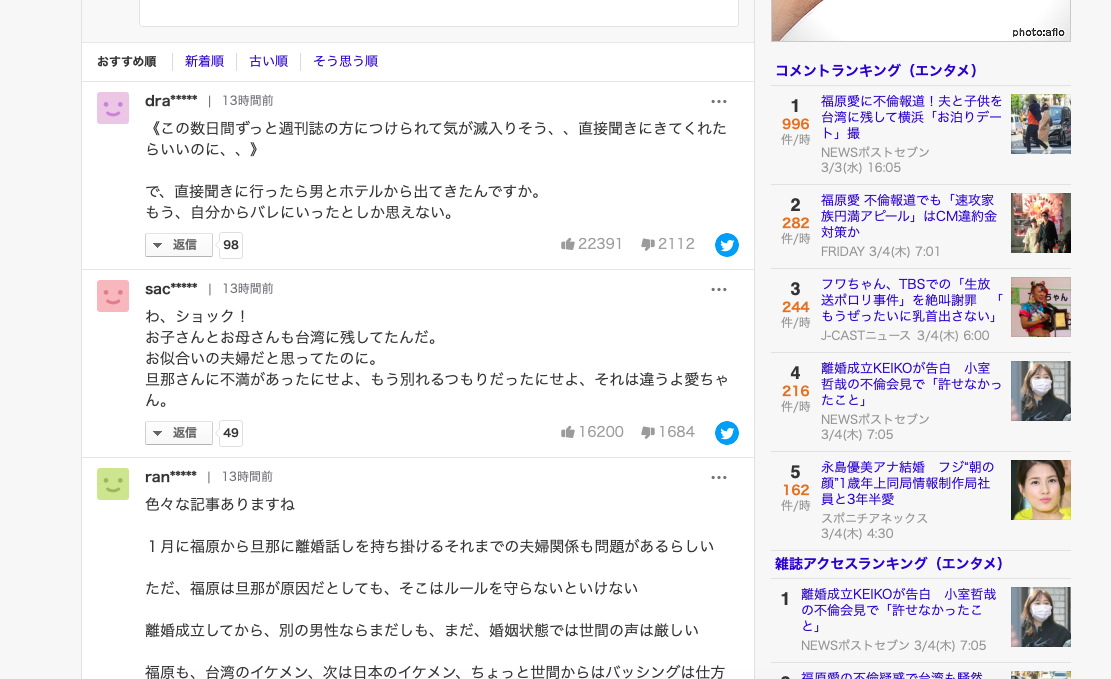The height and width of the screenshot is (679, 1111).
Task: Click source text J-CASTニュース 3/4(木) 6:00
Action: pos(905,335)
